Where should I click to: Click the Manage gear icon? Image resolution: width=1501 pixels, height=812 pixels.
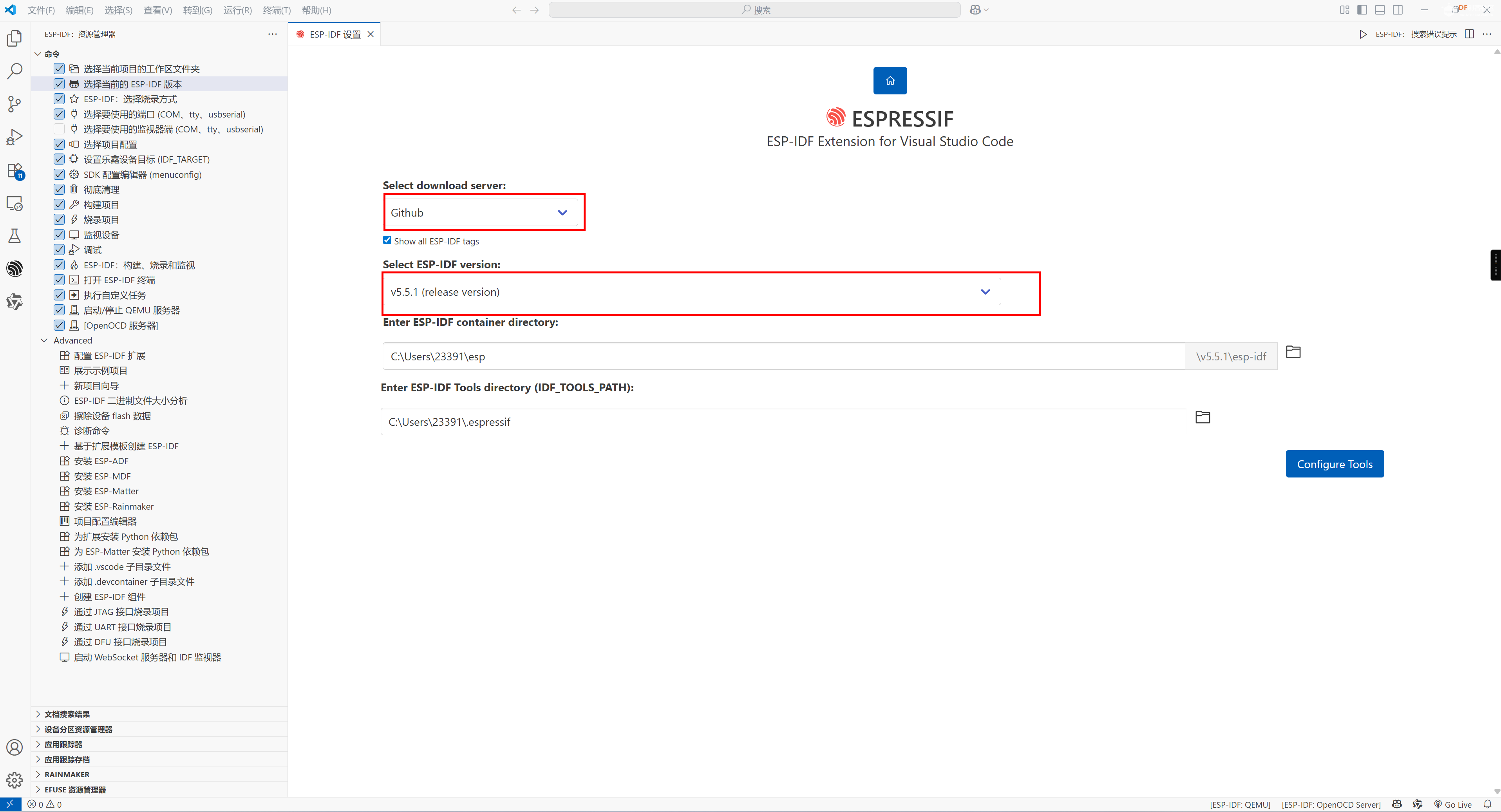[14, 779]
